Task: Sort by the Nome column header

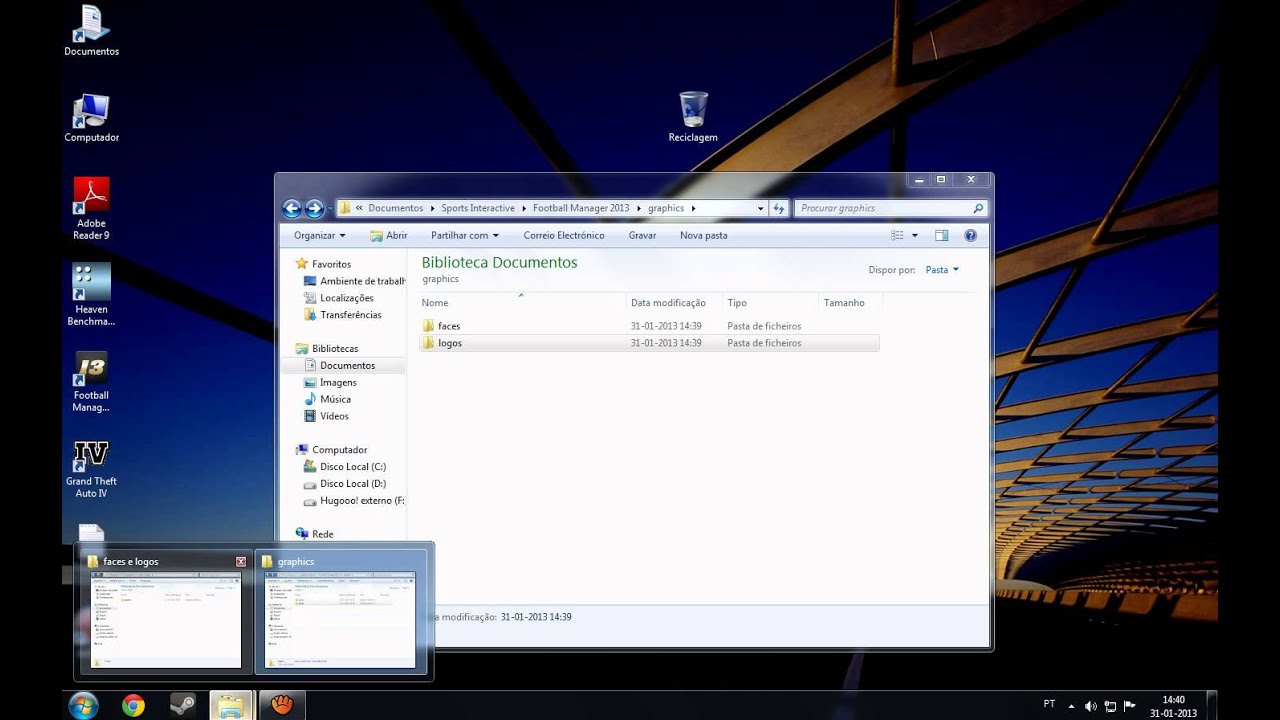Action: pos(521,302)
